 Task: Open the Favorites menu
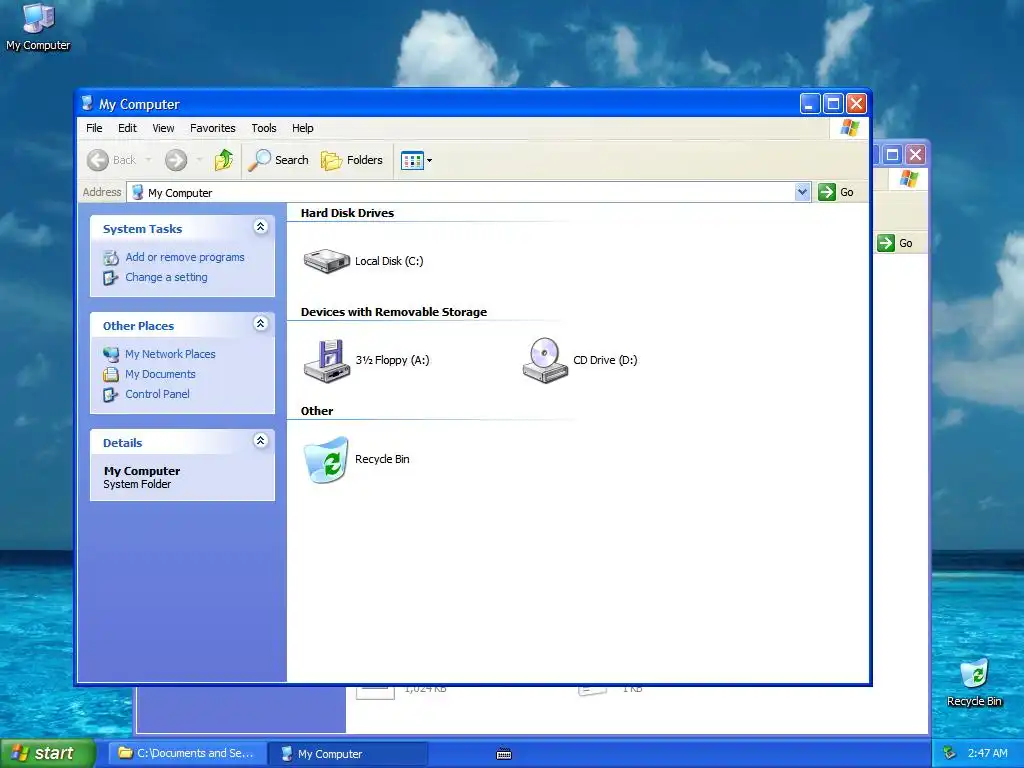[213, 128]
